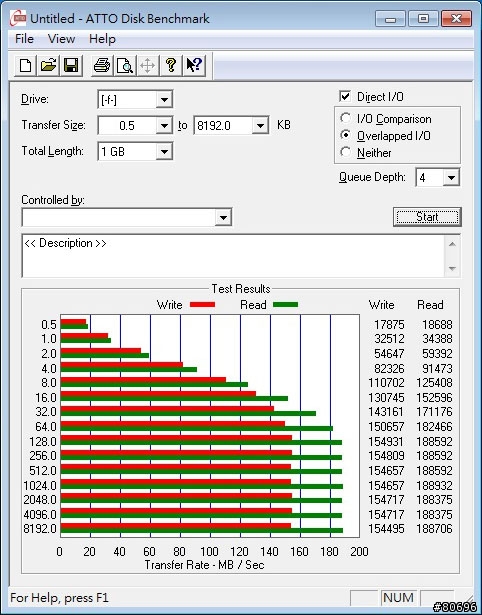Open the View menu
482x615 pixels.
click(x=61, y=39)
